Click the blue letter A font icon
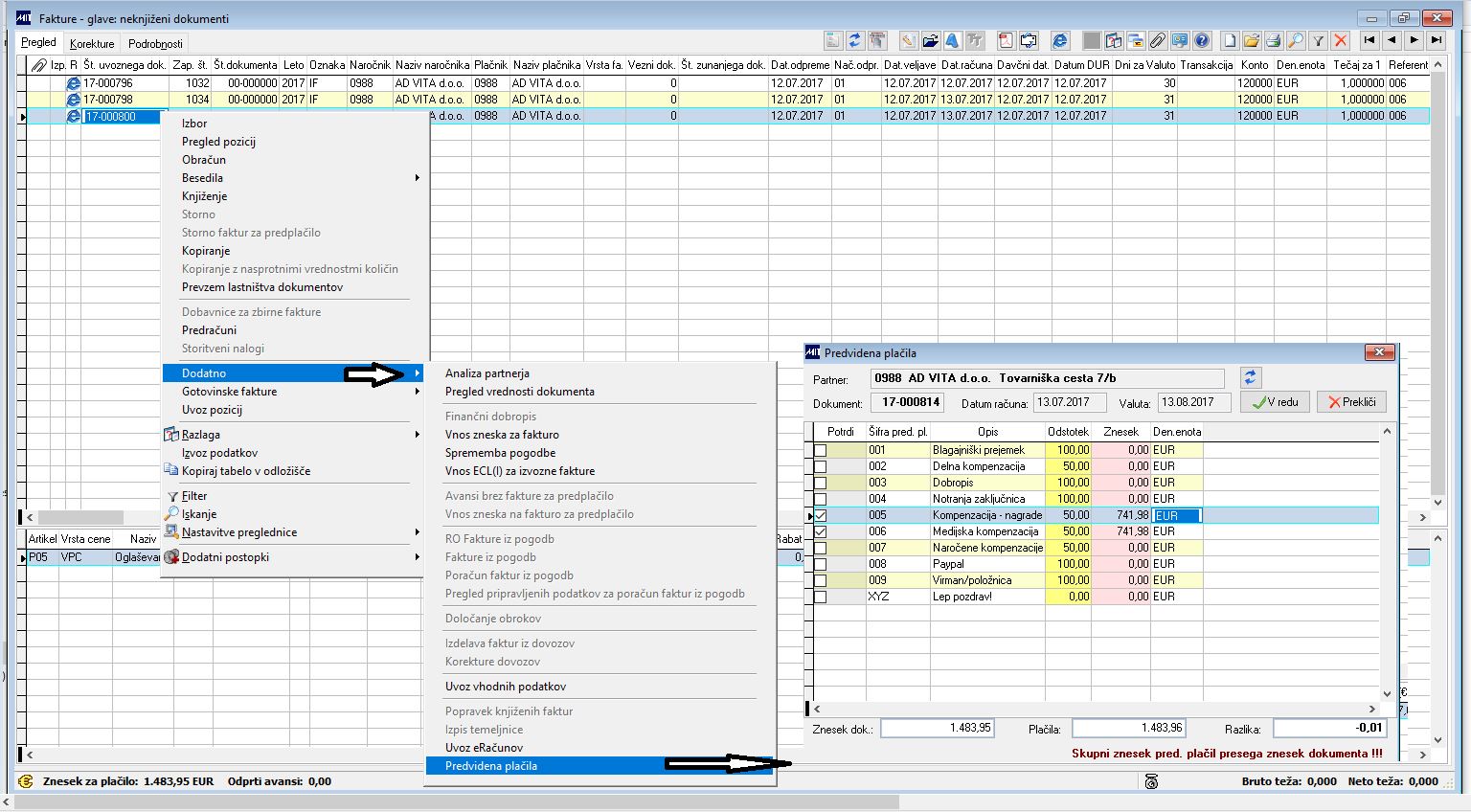 (x=952, y=40)
